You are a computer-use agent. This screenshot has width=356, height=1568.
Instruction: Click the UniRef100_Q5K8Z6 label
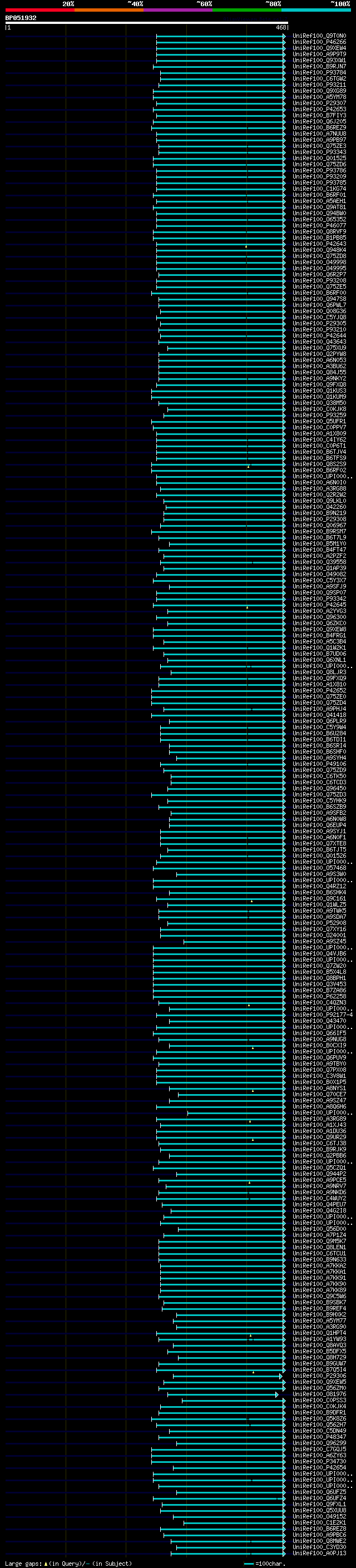coord(319,1418)
